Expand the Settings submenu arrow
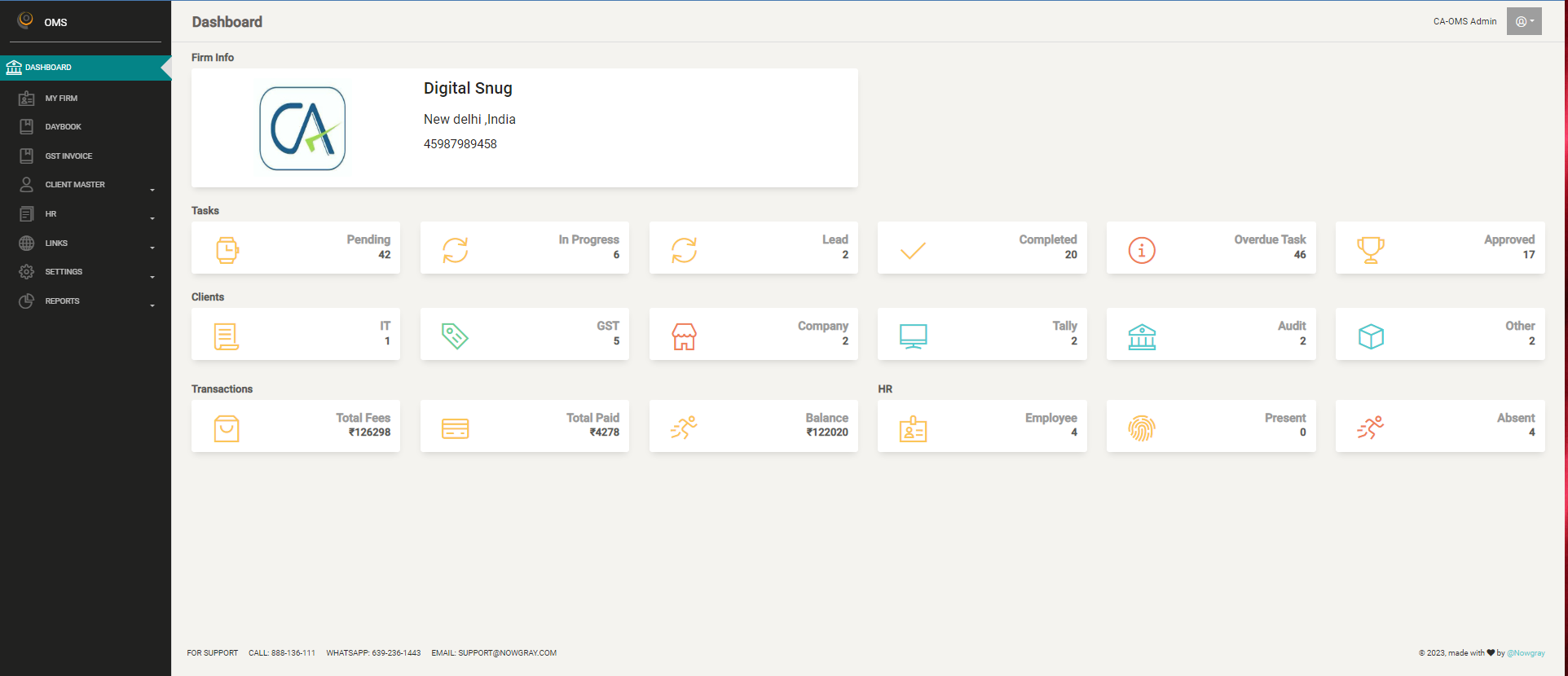 [152, 277]
